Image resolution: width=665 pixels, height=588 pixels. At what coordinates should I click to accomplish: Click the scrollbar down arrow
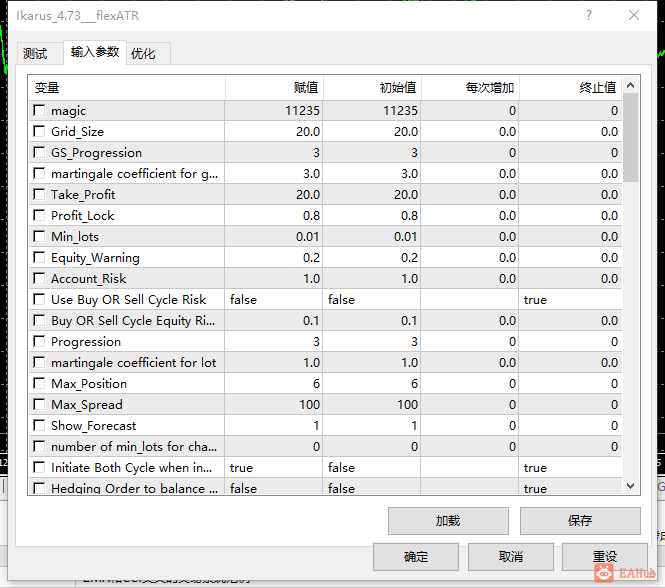click(631, 486)
